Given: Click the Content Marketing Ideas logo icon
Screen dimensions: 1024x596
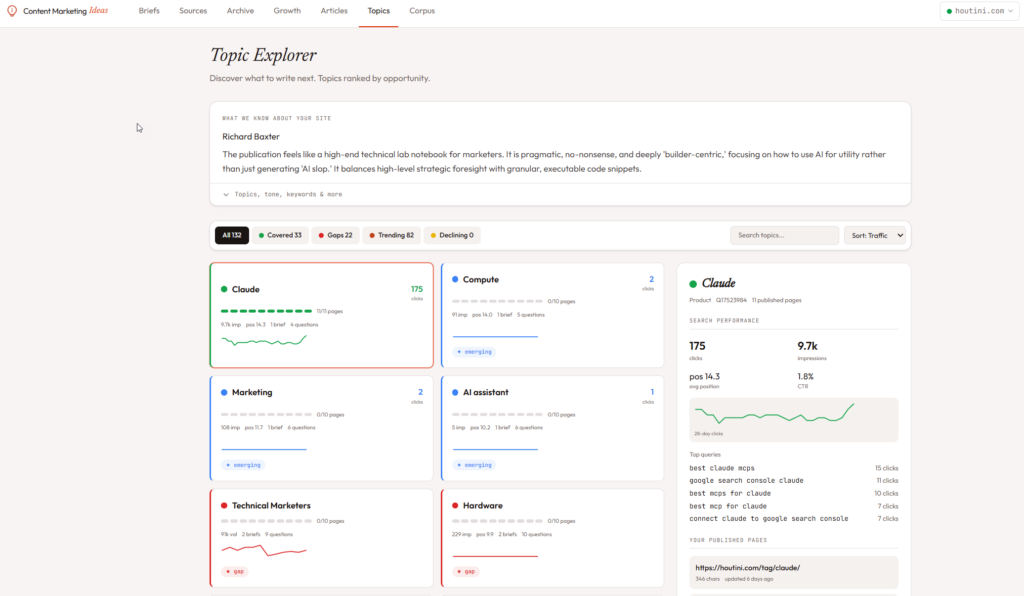Looking at the screenshot, I should [x=11, y=11].
